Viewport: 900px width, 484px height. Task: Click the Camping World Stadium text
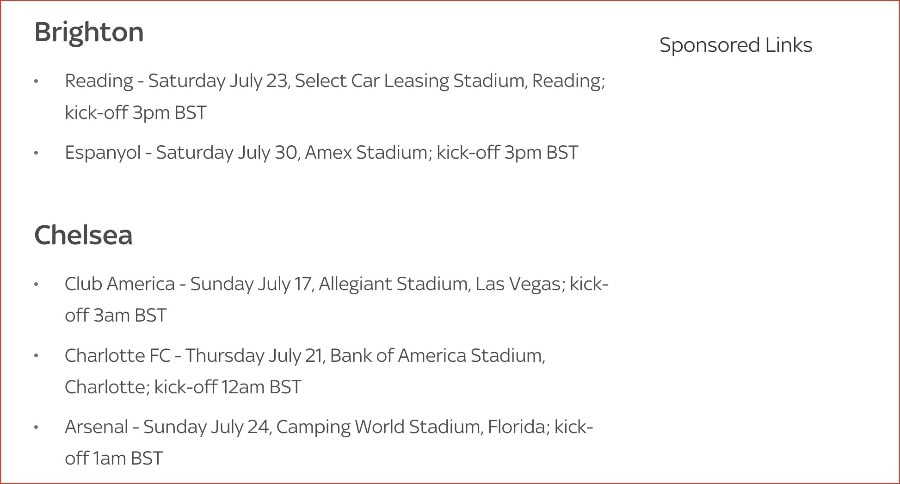click(x=376, y=427)
